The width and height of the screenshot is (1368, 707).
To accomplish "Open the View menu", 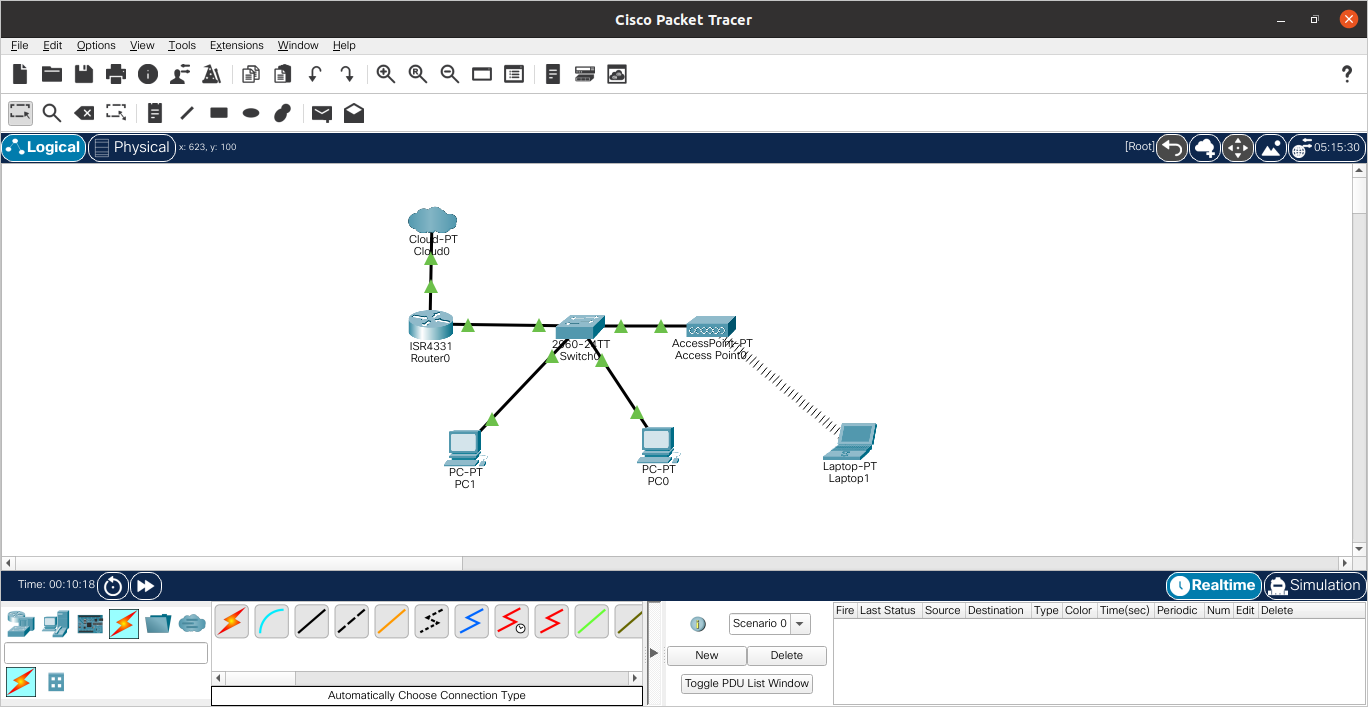I will [x=142, y=45].
